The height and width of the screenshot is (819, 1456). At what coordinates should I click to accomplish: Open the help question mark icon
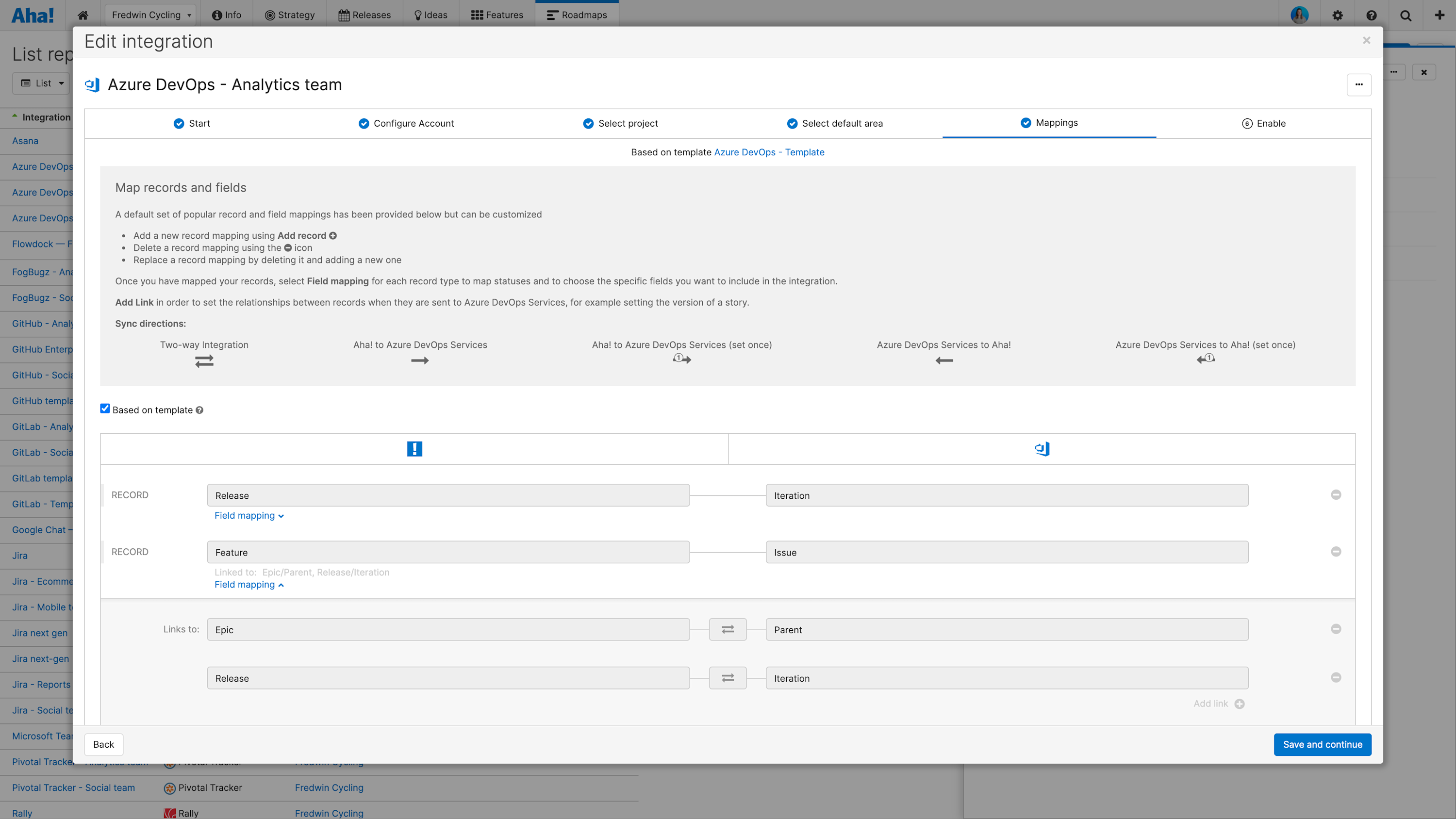1372,15
